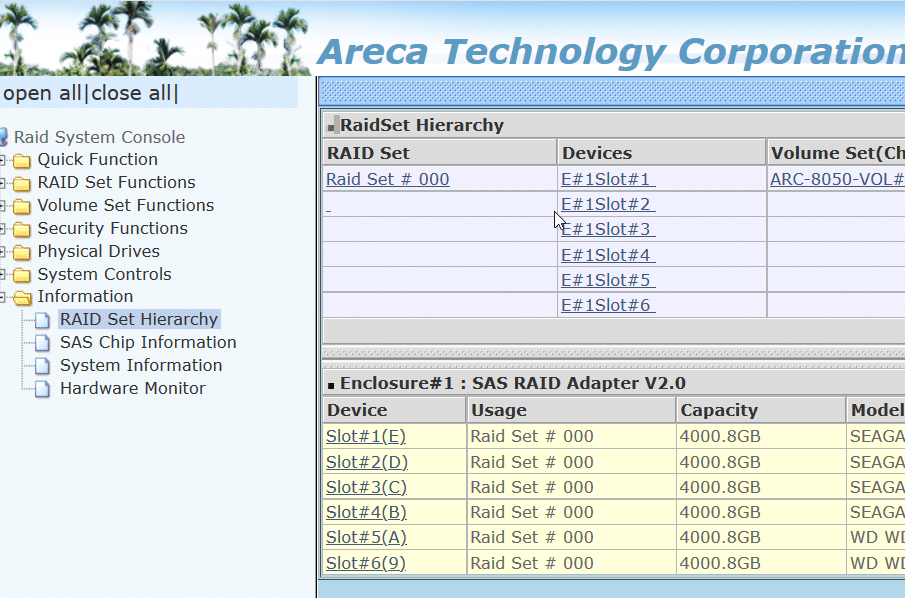Open the System Information page
Image resolution: width=905 pixels, height=598 pixels.
(140, 365)
